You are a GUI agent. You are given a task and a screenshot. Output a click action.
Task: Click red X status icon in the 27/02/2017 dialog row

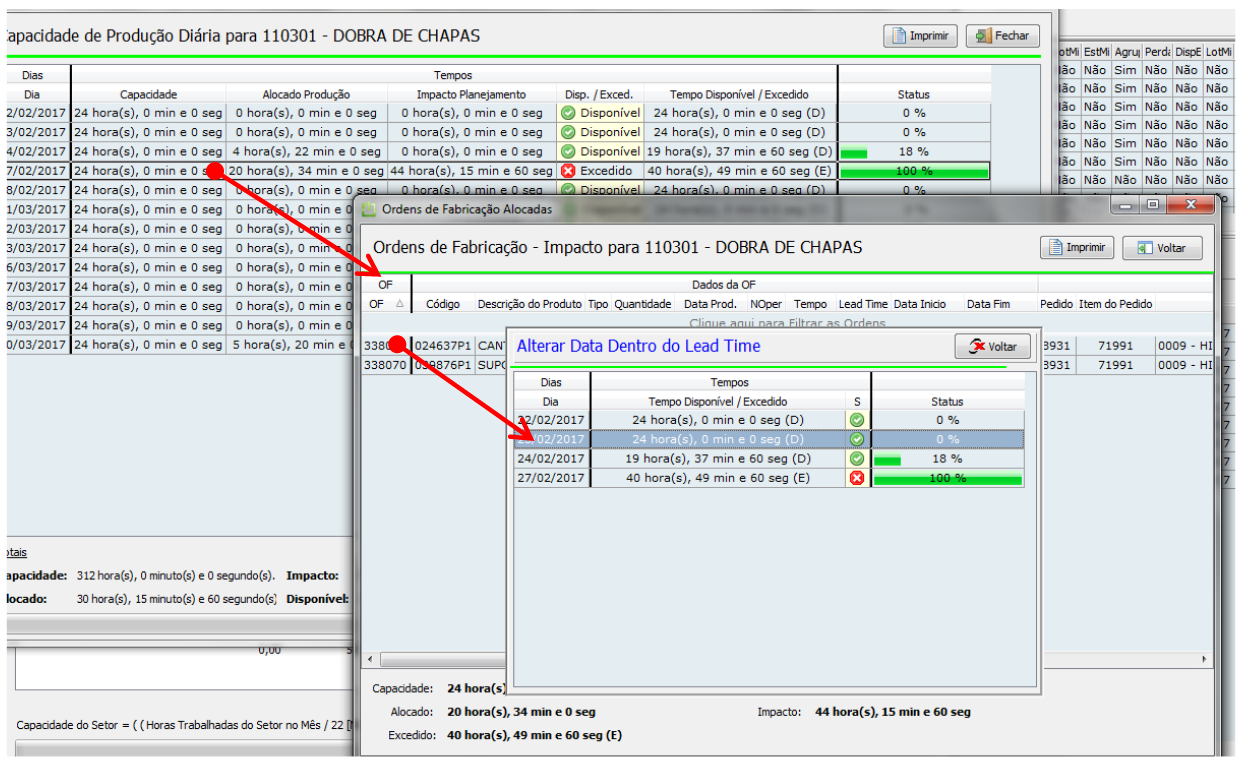(x=856, y=478)
